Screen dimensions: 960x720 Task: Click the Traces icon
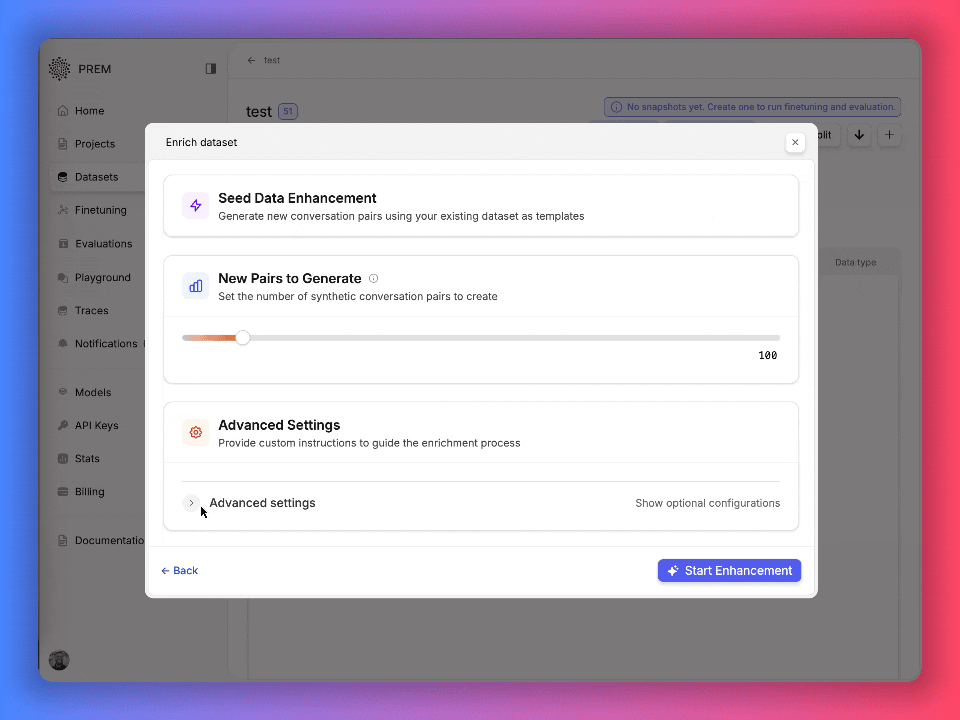(x=62, y=310)
